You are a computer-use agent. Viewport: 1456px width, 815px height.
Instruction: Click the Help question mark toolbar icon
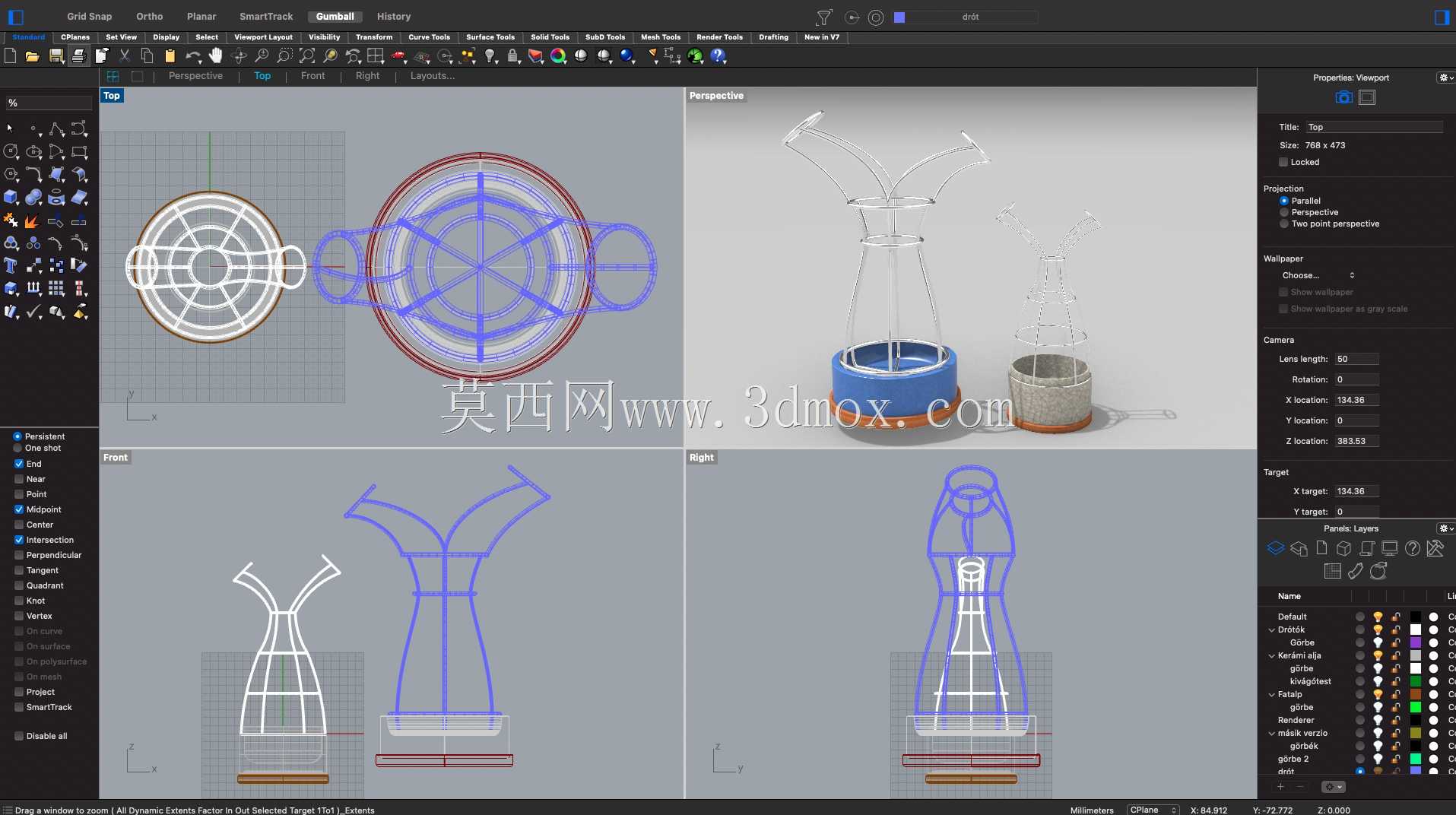pyautogui.click(x=718, y=55)
